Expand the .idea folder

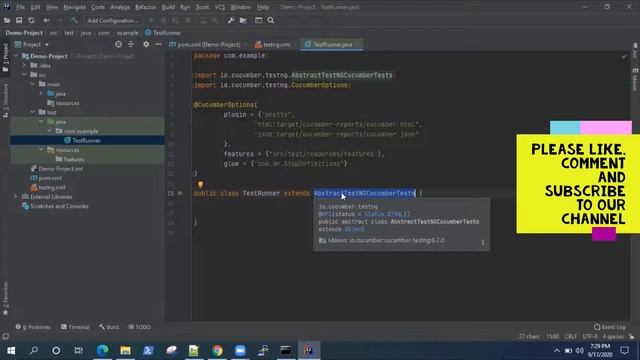coord(24,65)
